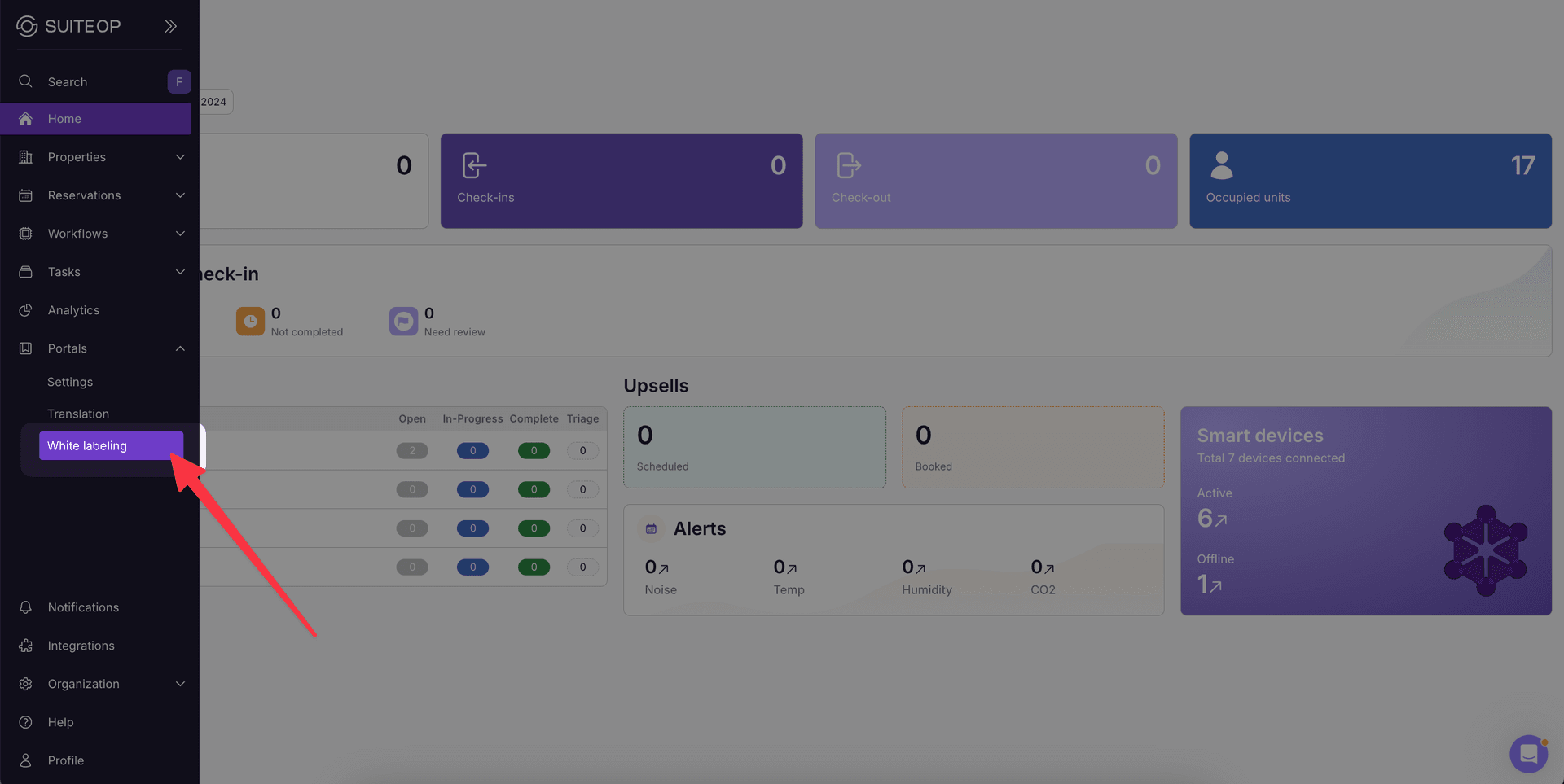1564x784 pixels.
Task: Open the Check-ins card icon
Action: [x=473, y=164]
